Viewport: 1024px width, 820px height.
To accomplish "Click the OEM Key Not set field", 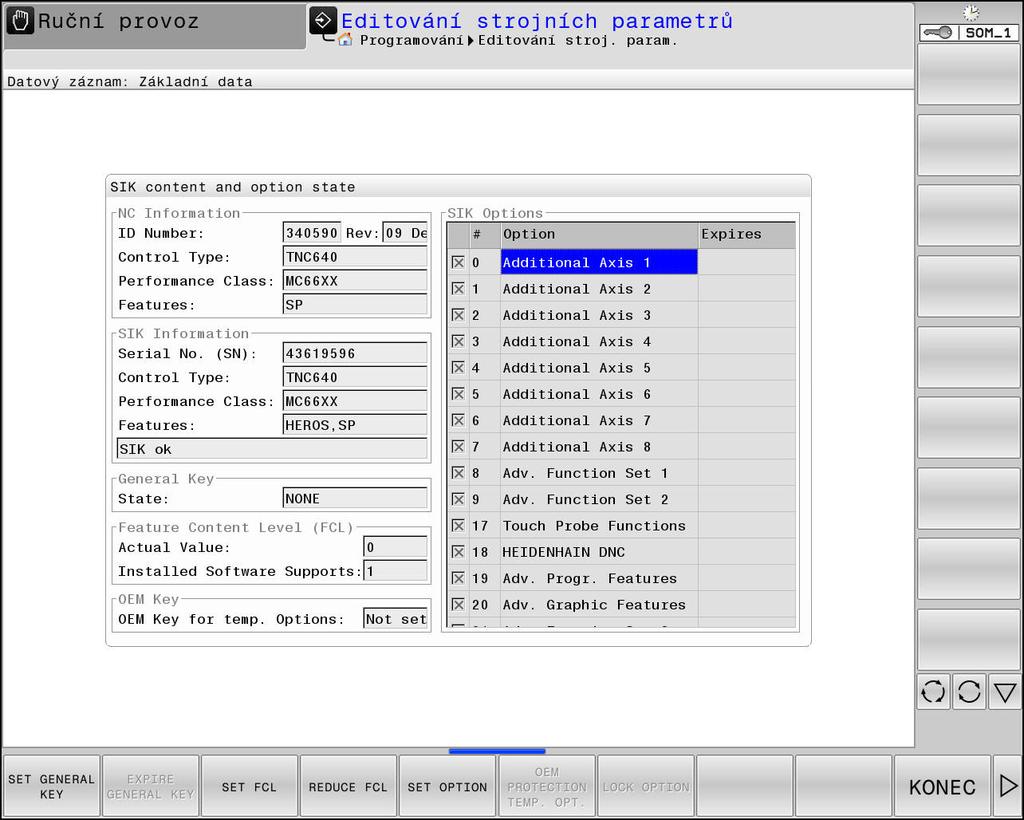I will [395, 619].
